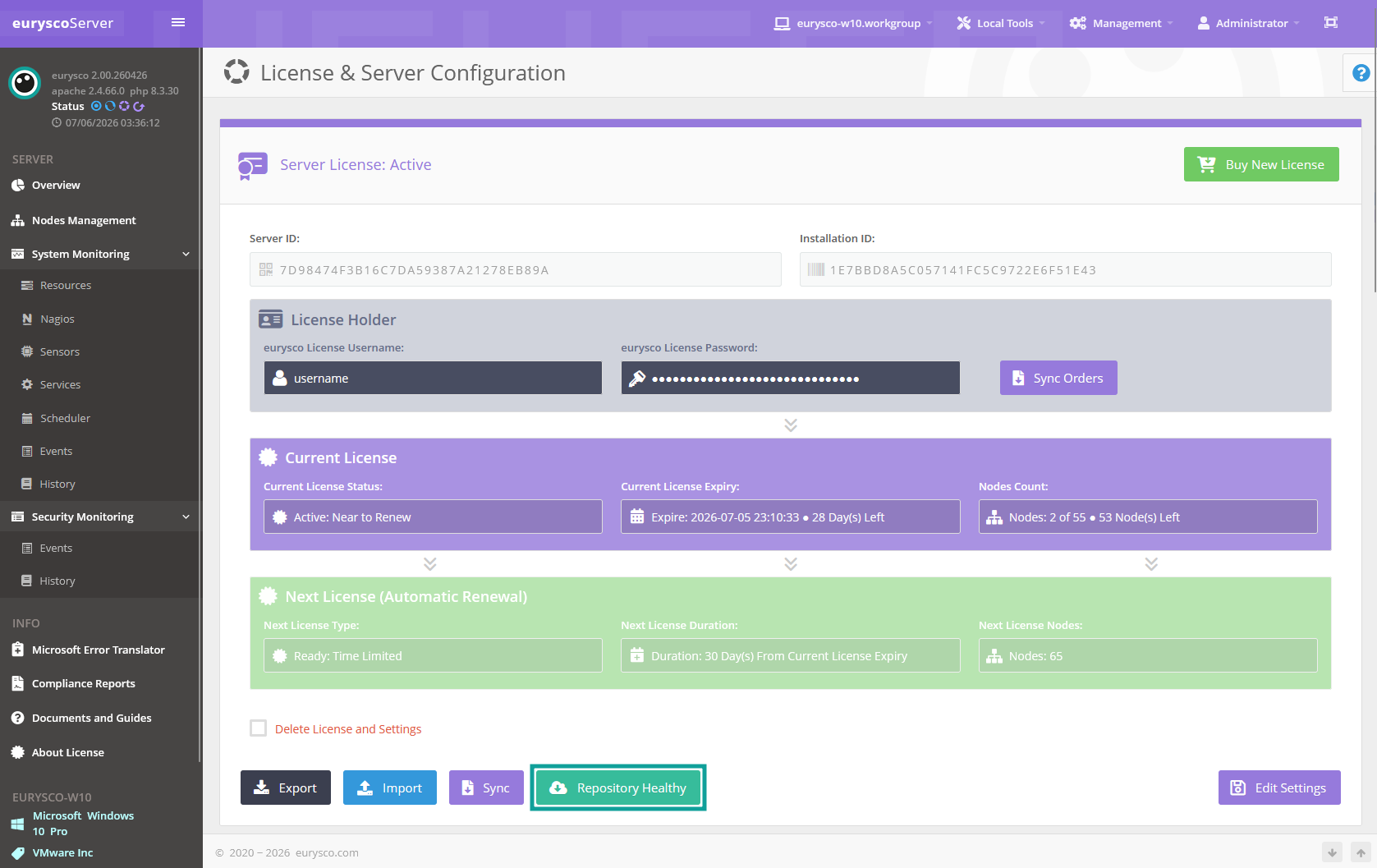The height and width of the screenshot is (868, 1377).
Task: Click the Repository Healthy button
Action: coord(618,788)
